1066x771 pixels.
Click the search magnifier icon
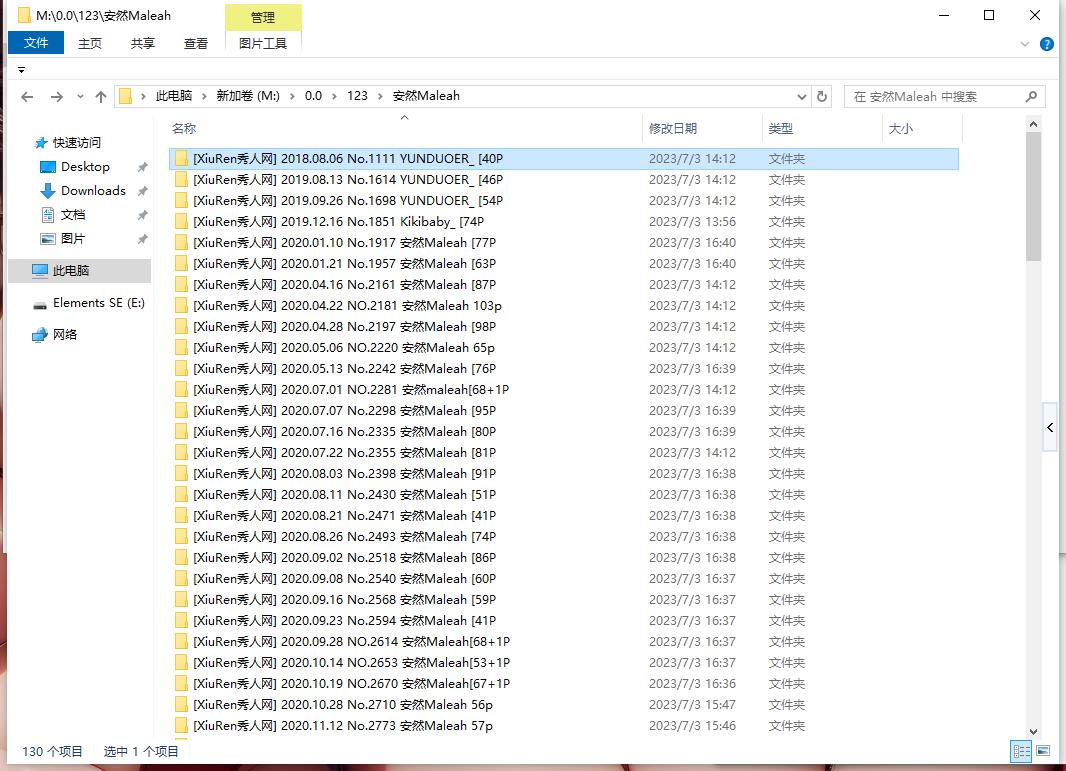click(1031, 97)
